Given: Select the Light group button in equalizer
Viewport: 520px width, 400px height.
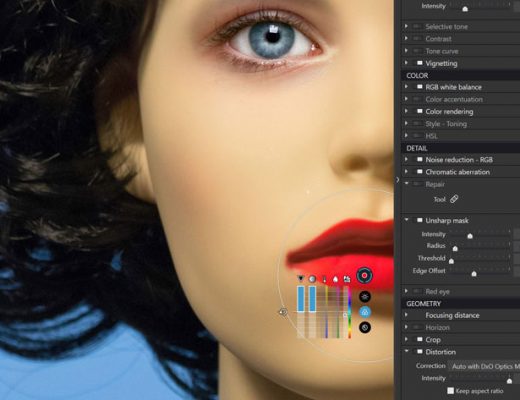Looking at the screenshot, I should [x=365, y=296].
